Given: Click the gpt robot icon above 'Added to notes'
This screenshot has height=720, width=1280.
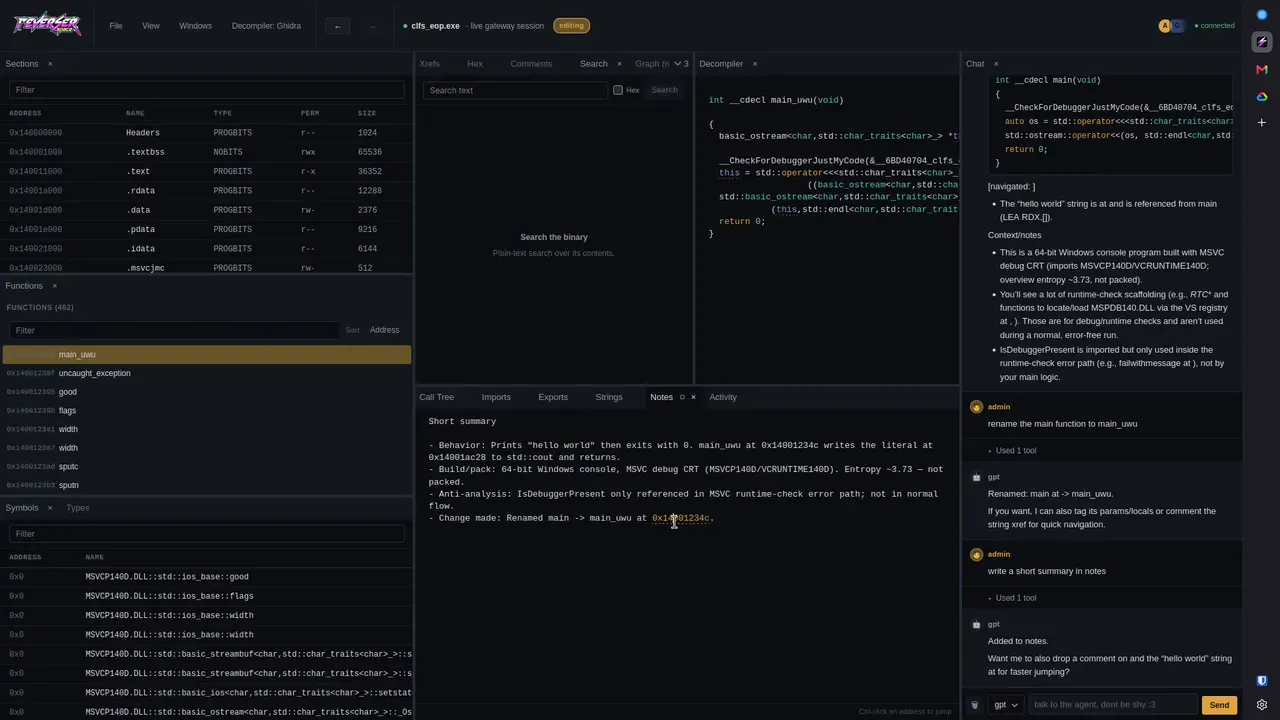Looking at the screenshot, I should pyautogui.click(x=977, y=624).
